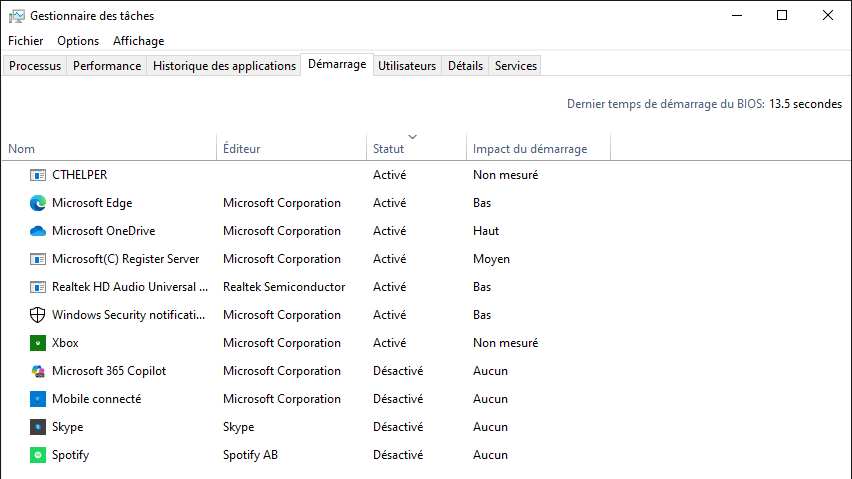Click the Windows Security shield icon

(x=37, y=315)
